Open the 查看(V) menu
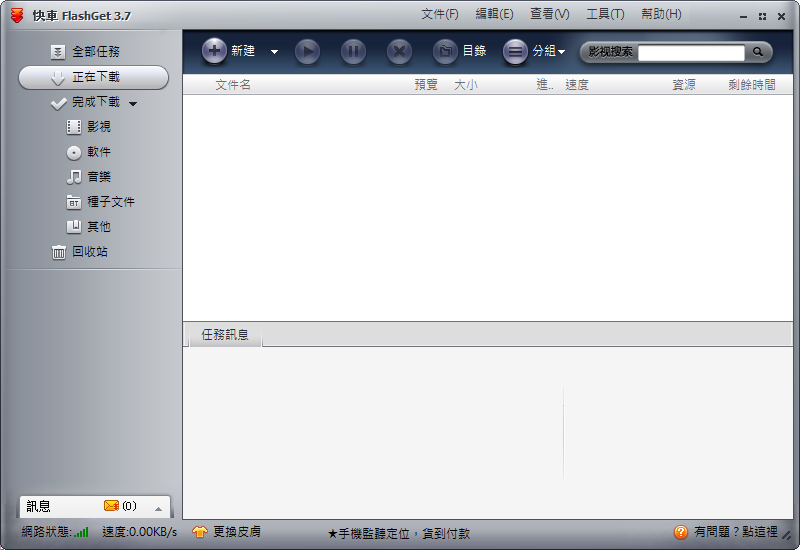The image size is (800, 550). click(x=549, y=14)
